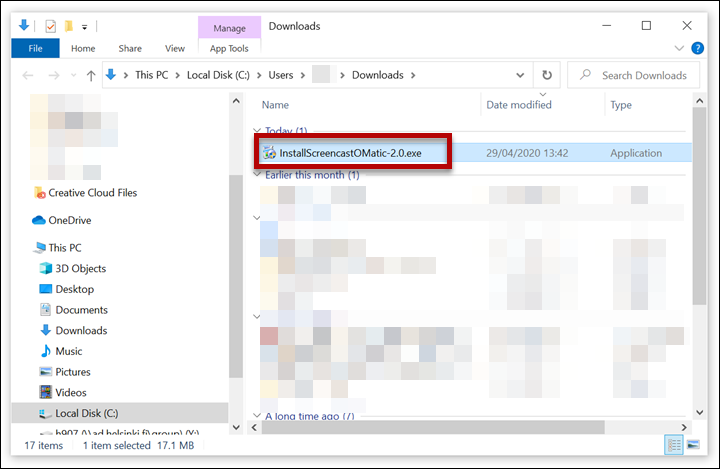Click the ScreencastOMatic installer icon

[x=269, y=153]
